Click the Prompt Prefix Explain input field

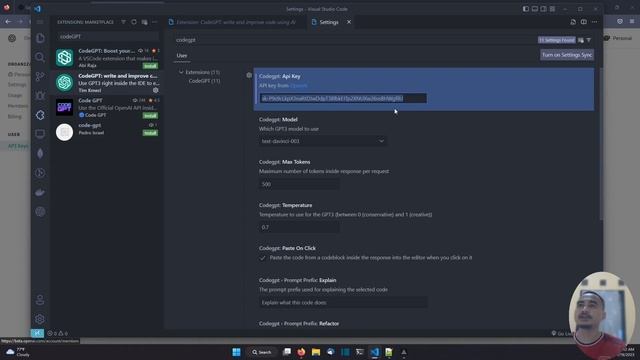(343, 302)
